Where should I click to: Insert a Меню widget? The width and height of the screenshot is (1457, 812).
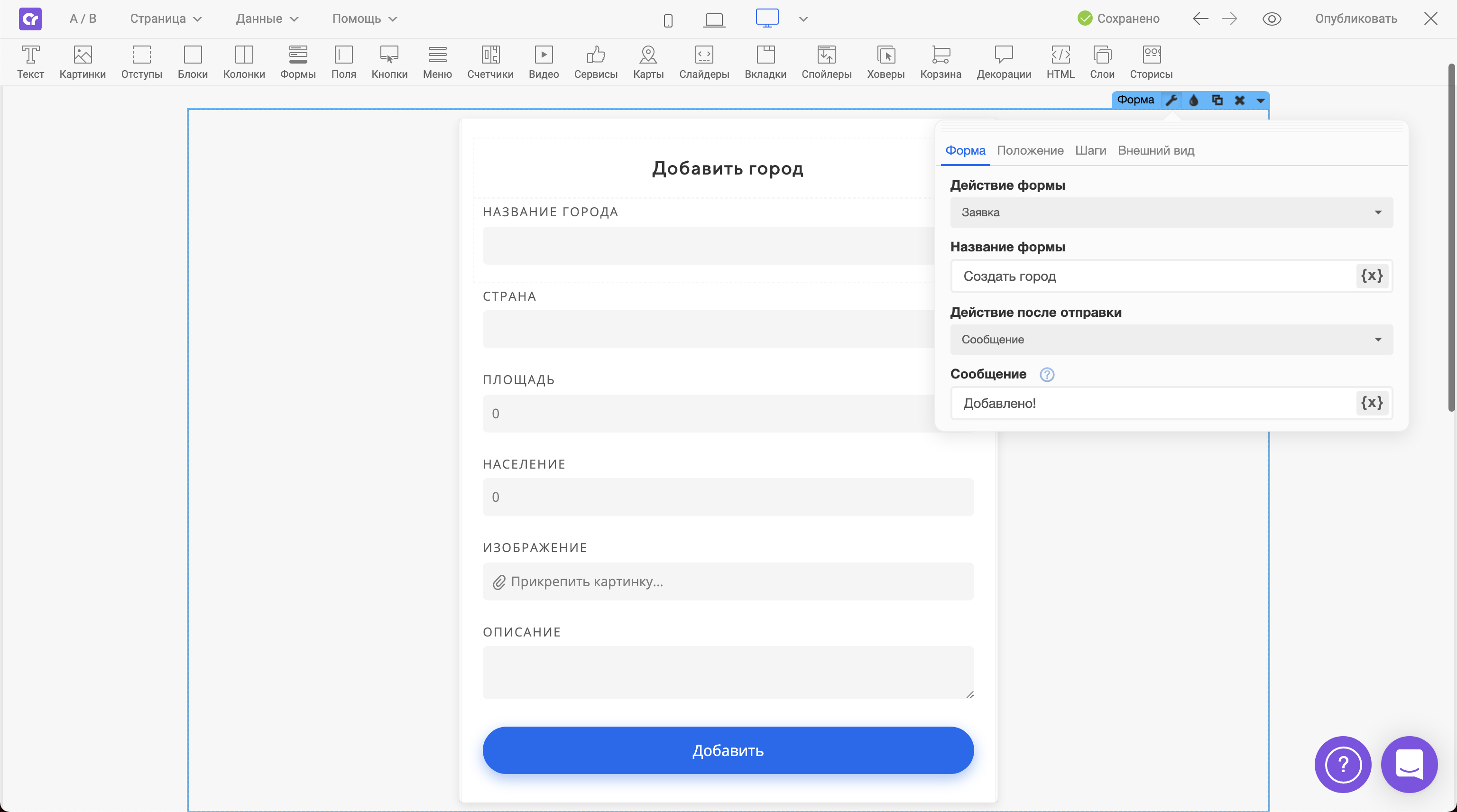437,62
